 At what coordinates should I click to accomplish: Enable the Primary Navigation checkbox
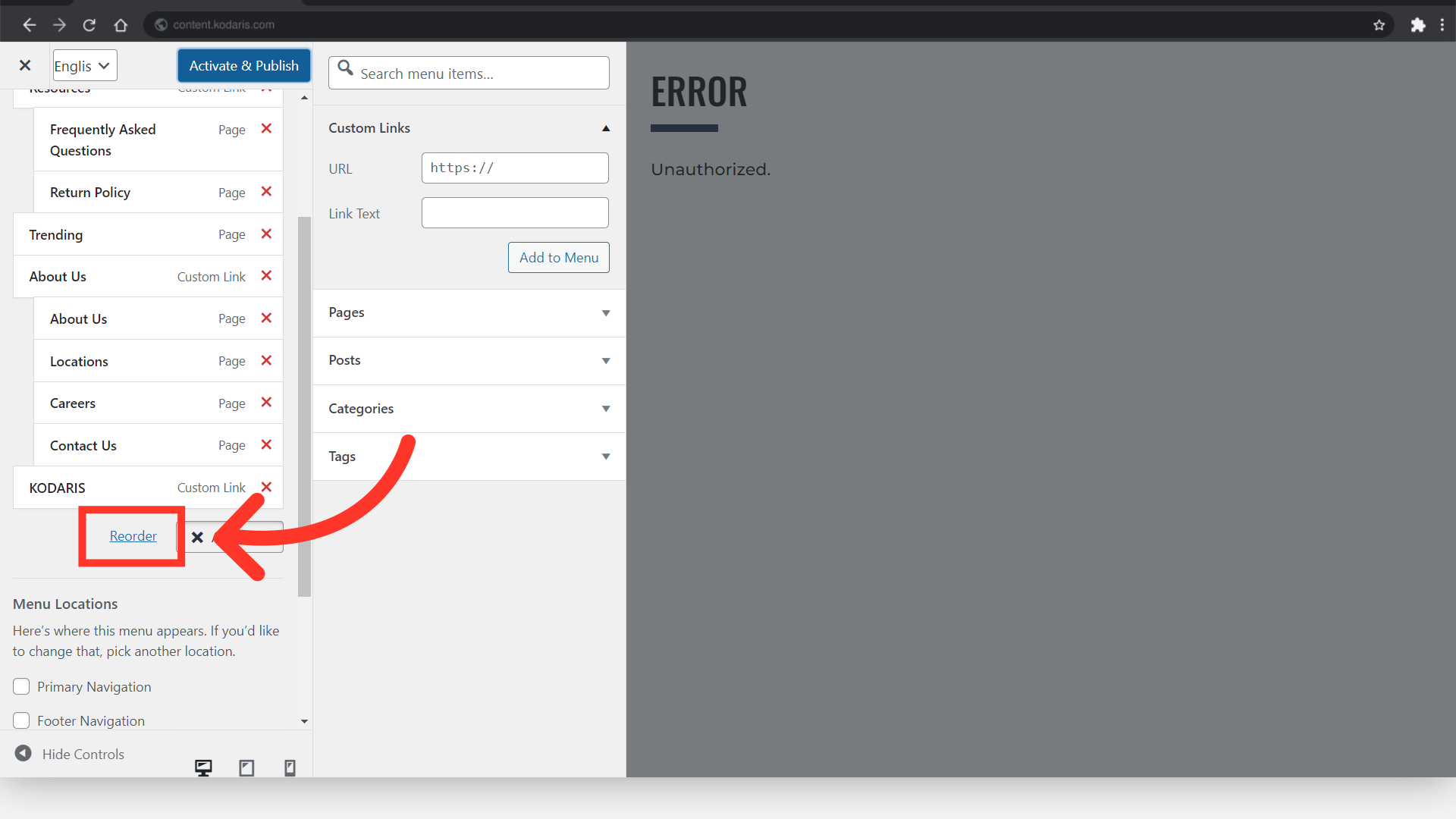(x=21, y=686)
